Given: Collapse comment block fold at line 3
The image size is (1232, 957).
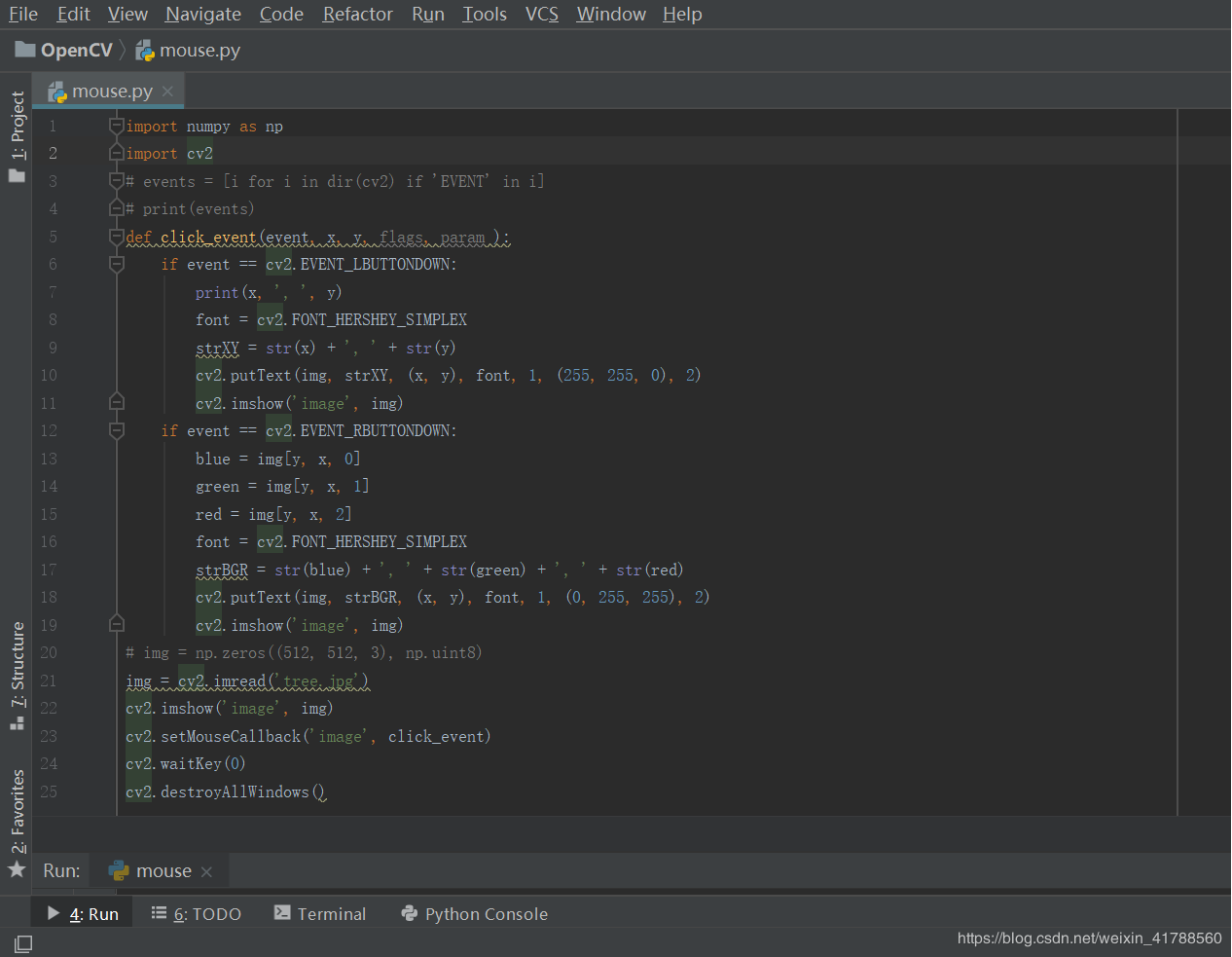Looking at the screenshot, I should click(117, 181).
